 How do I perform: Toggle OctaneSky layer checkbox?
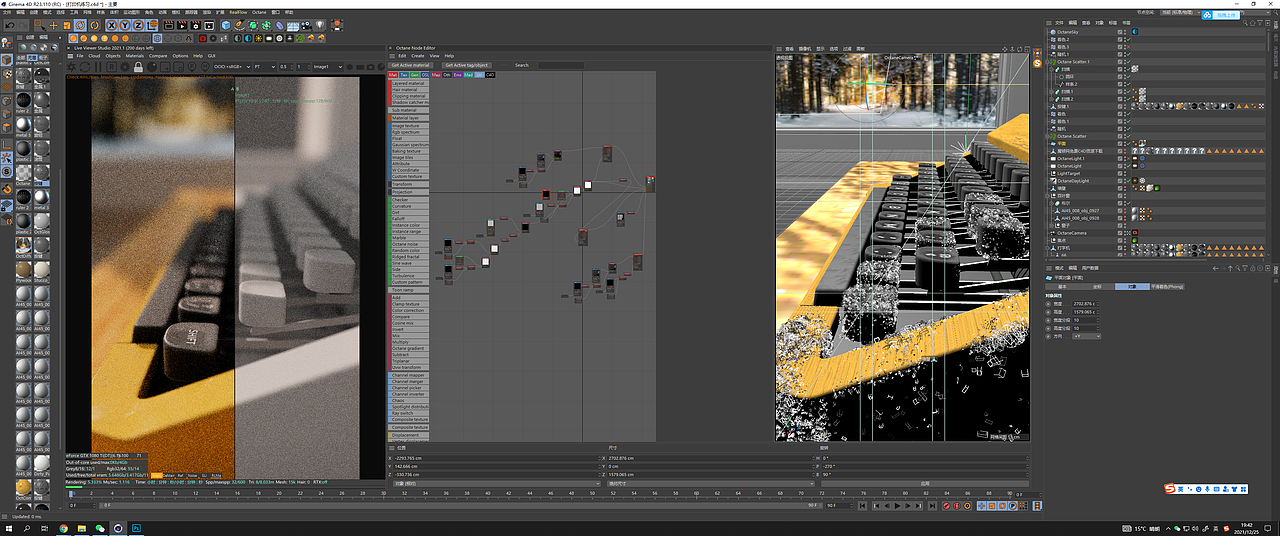pos(1120,32)
